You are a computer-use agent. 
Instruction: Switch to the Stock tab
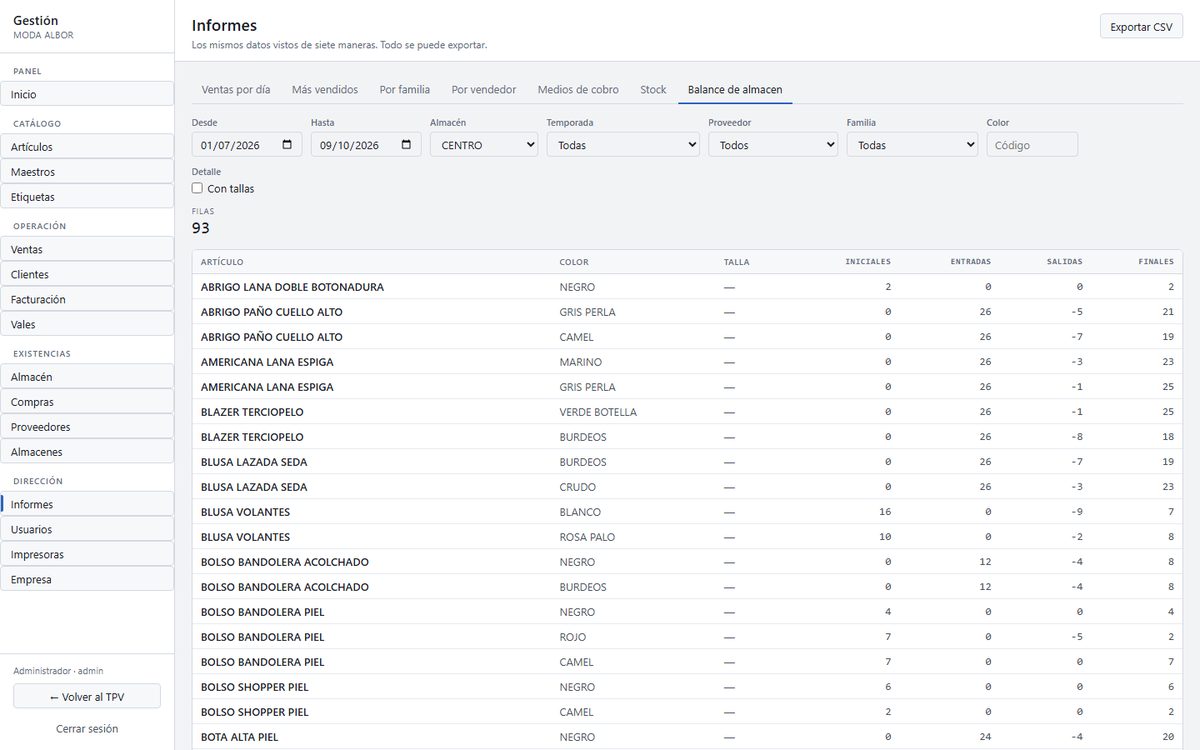pyautogui.click(x=653, y=89)
